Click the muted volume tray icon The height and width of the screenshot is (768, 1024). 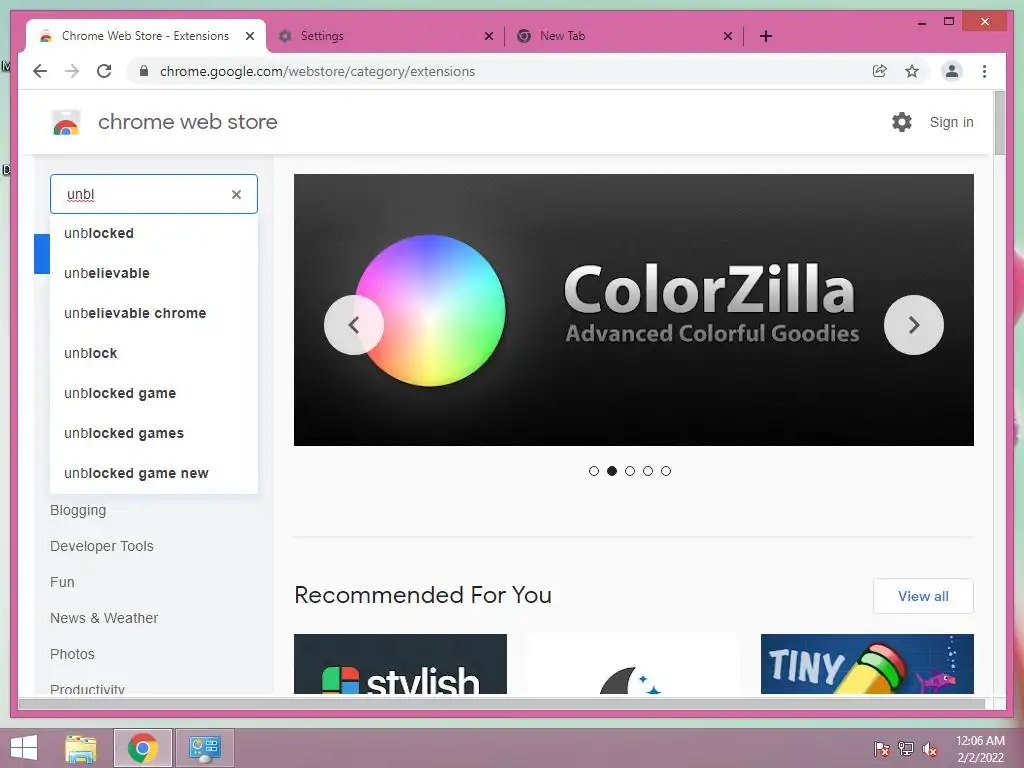930,749
